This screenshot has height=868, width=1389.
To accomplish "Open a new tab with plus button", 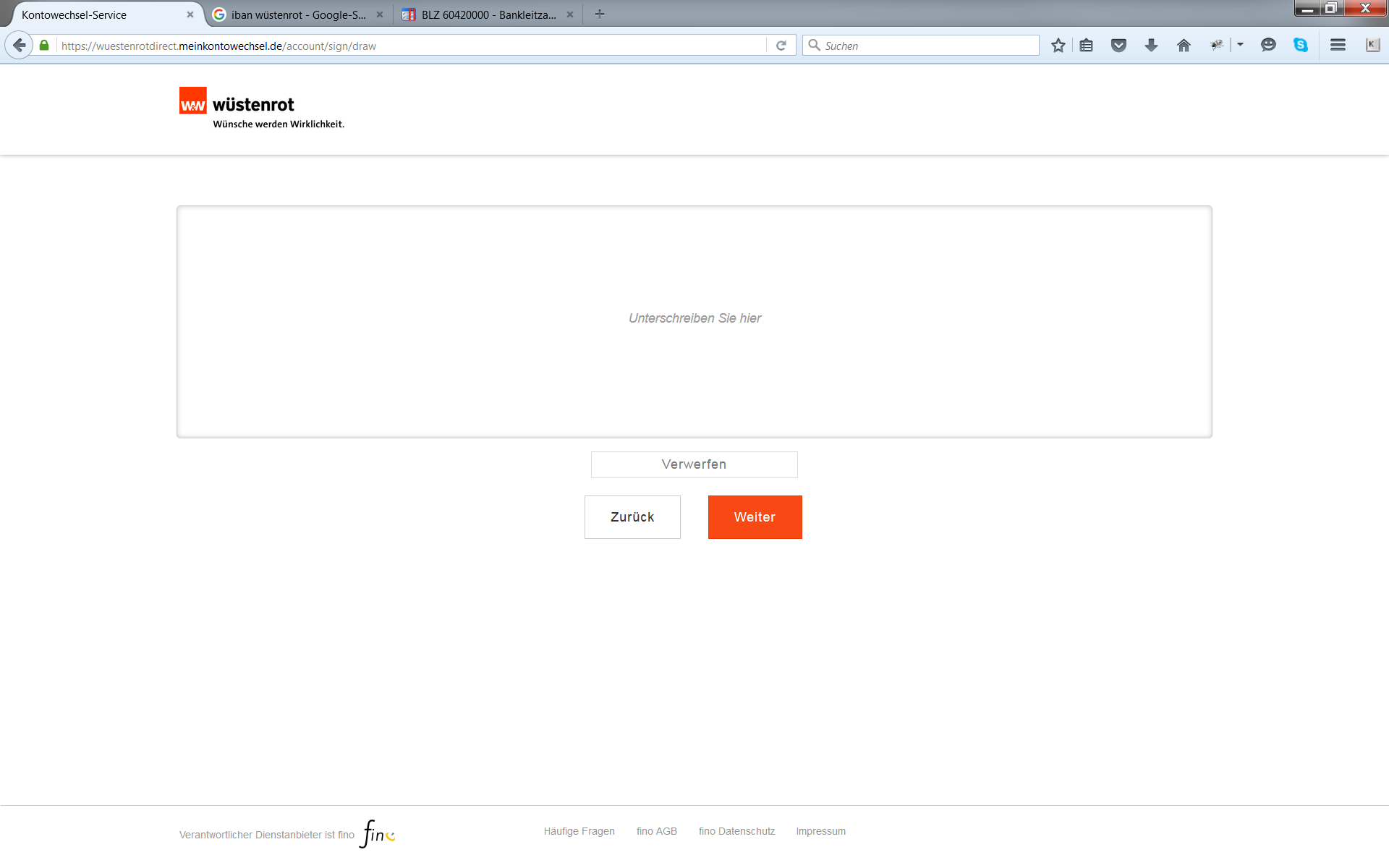I will 599,14.
